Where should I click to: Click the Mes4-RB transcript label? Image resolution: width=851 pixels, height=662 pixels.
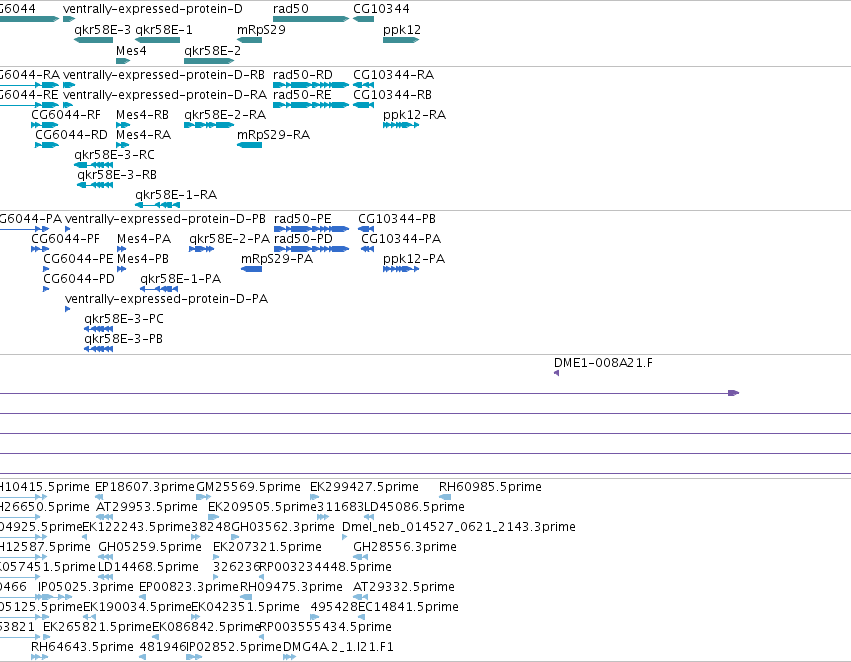pos(143,115)
